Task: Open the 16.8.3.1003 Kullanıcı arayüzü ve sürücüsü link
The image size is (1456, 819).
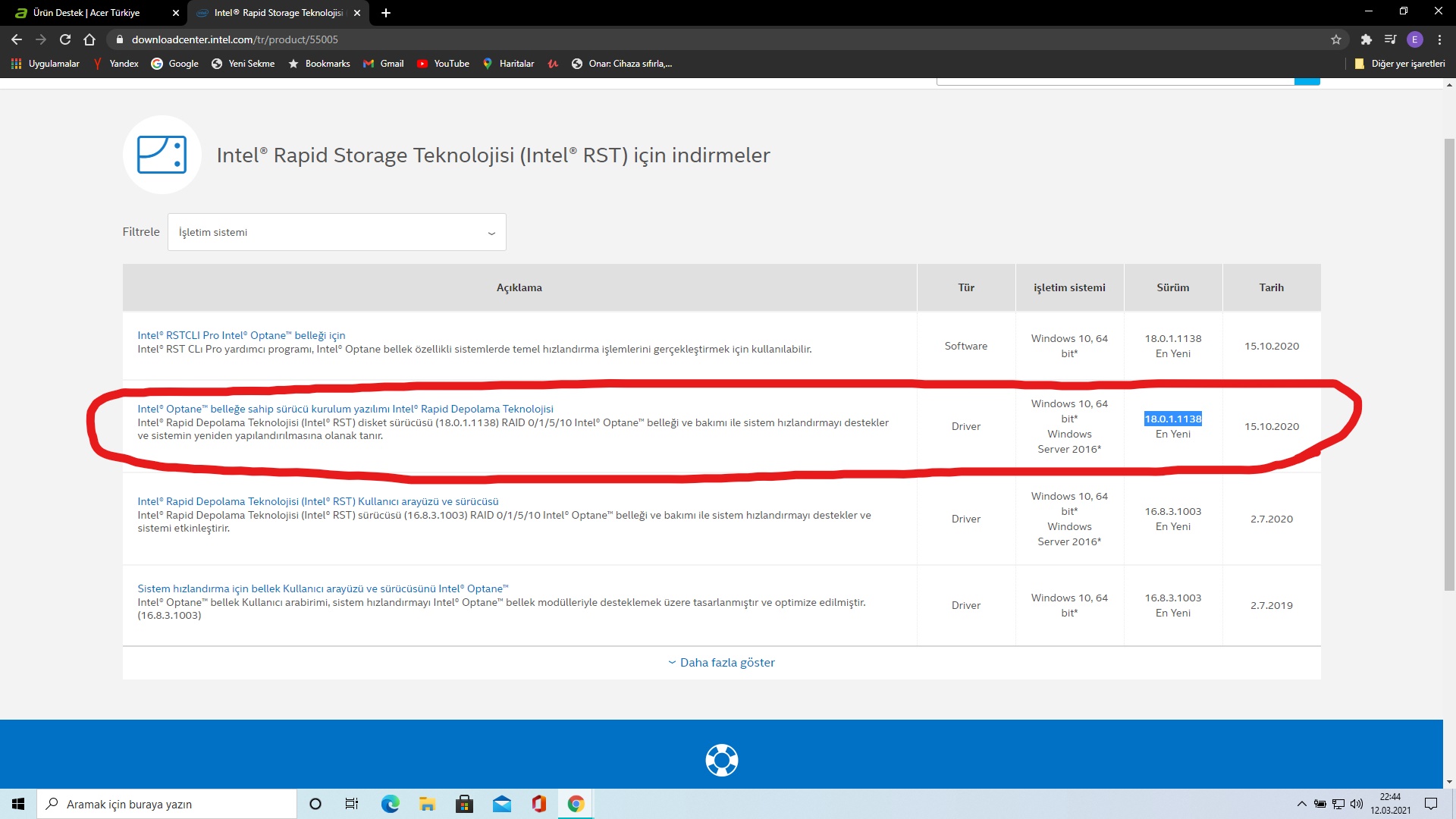Action: coord(318,501)
